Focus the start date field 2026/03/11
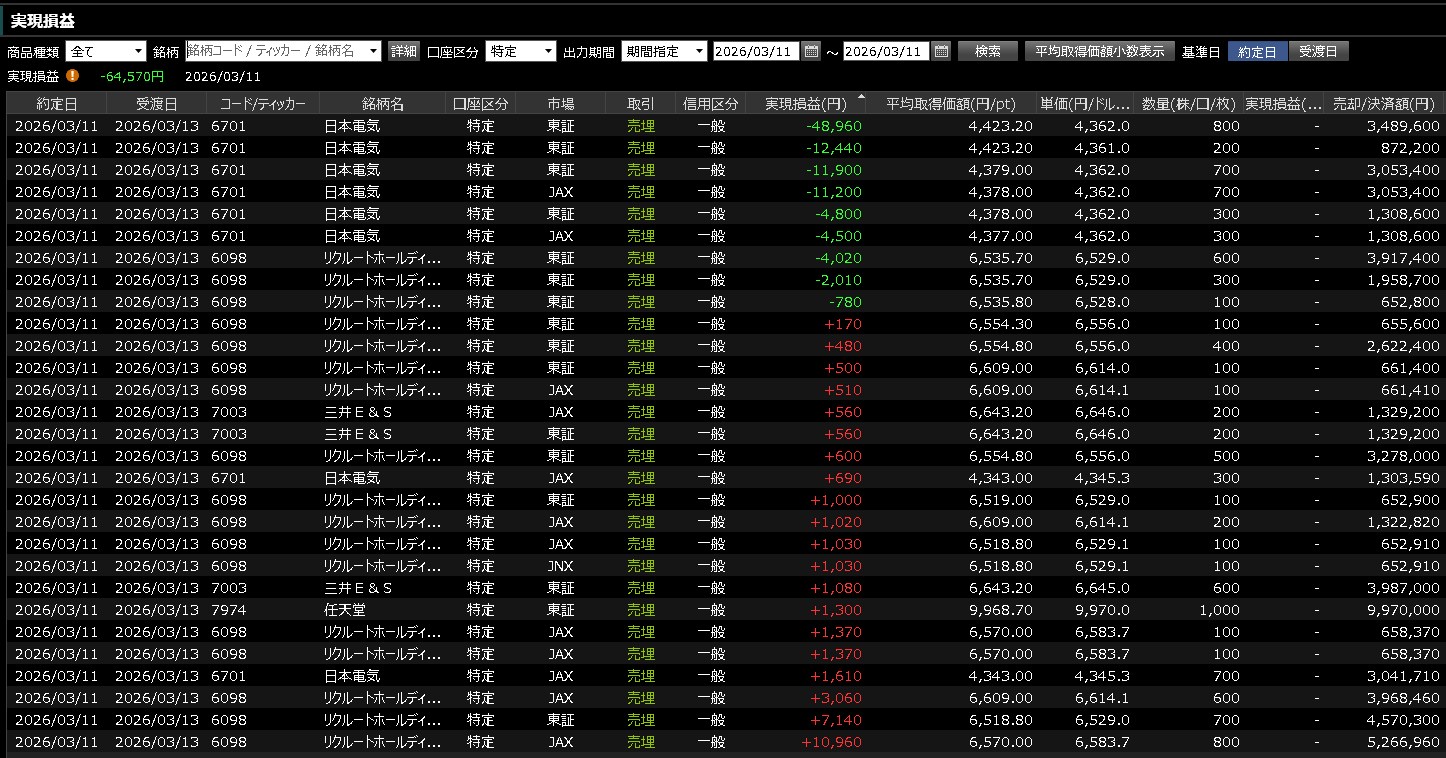This screenshot has width=1446, height=758. click(756, 51)
